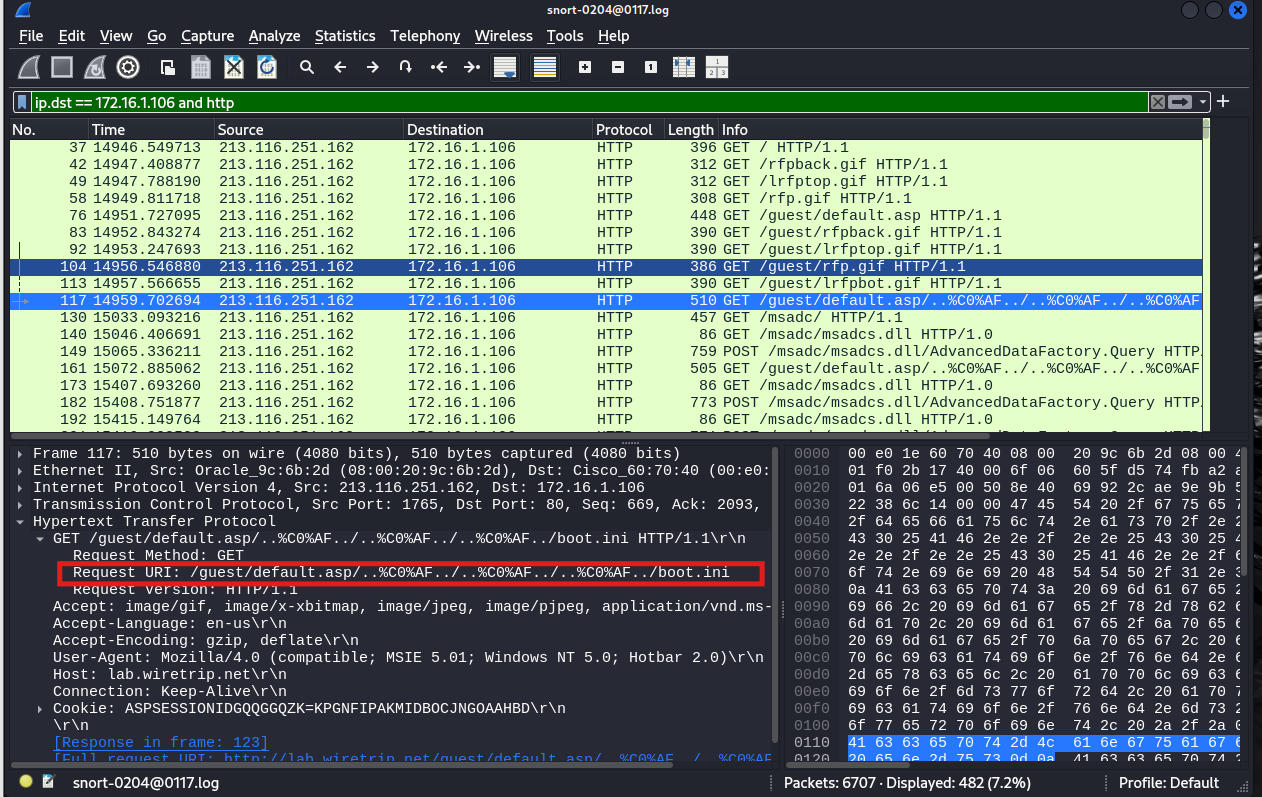Save this capture file
The width and height of the screenshot is (1262, 797).
pyautogui.click(x=201, y=67)
